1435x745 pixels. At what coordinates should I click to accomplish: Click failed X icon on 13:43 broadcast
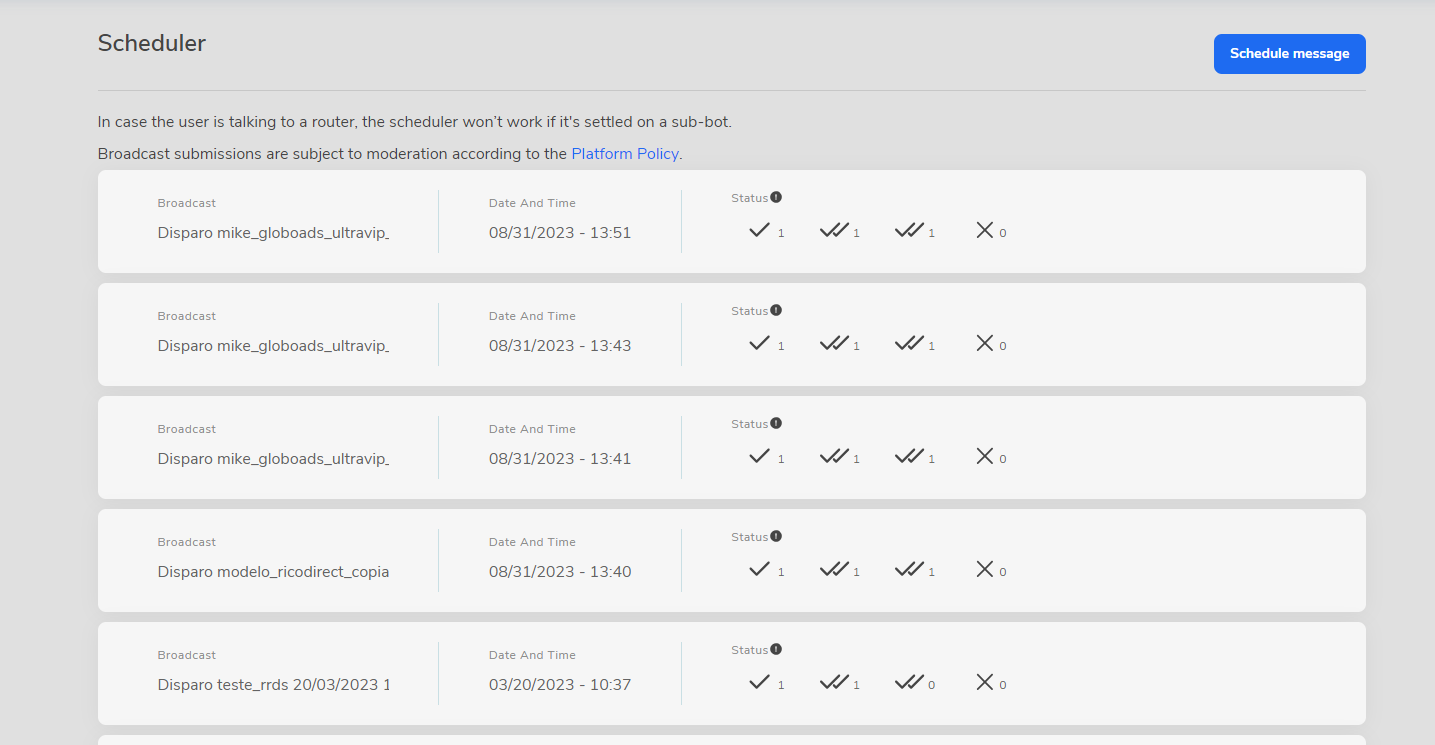pyautogui.click(x=984, y=344)
